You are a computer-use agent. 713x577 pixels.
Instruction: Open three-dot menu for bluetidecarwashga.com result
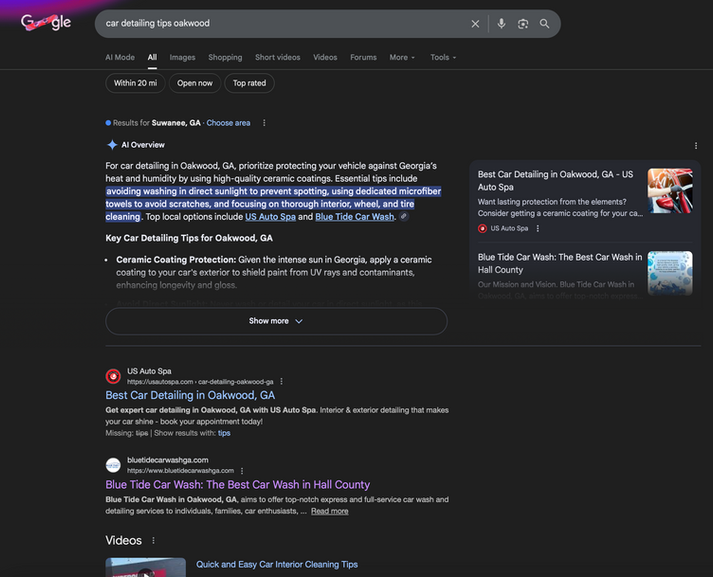(242, 471)
